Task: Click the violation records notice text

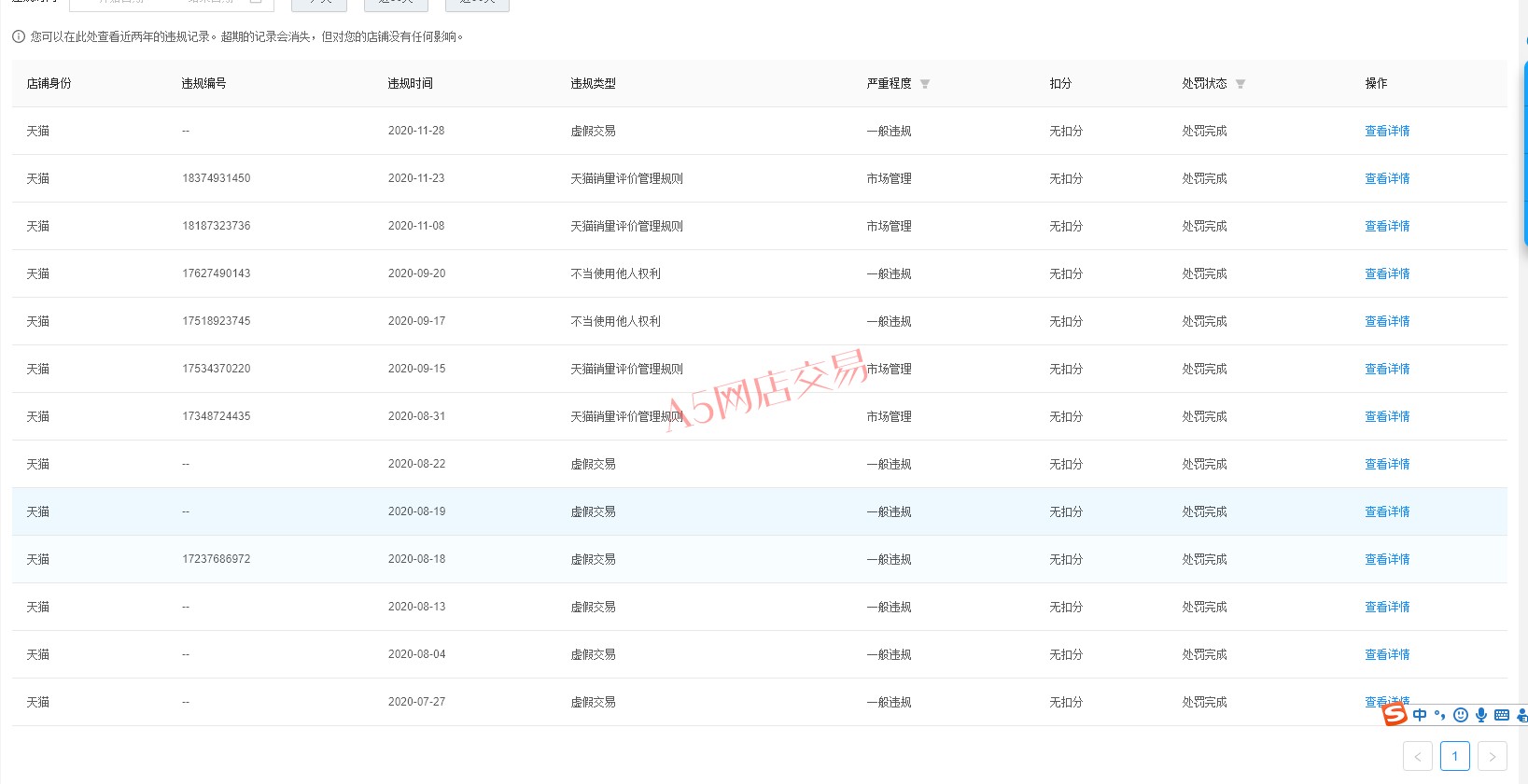Action: (x=247, y=37)
